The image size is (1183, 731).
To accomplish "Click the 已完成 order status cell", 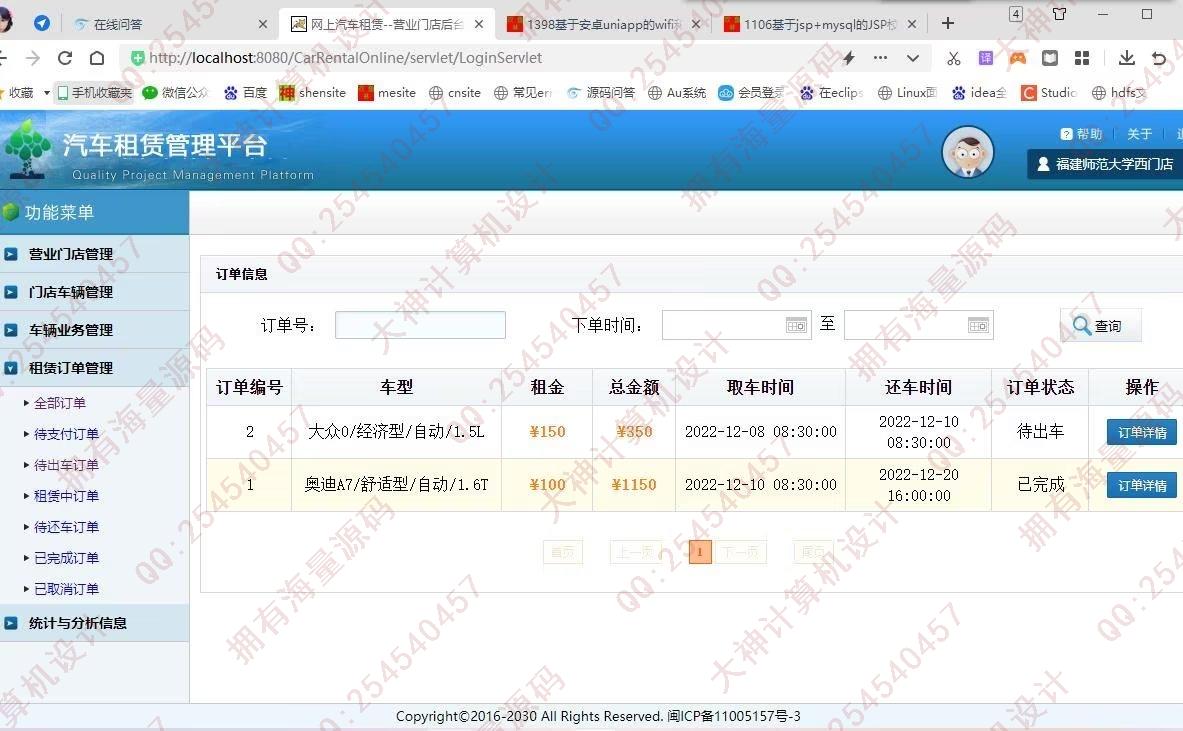I will (1040, 484).
